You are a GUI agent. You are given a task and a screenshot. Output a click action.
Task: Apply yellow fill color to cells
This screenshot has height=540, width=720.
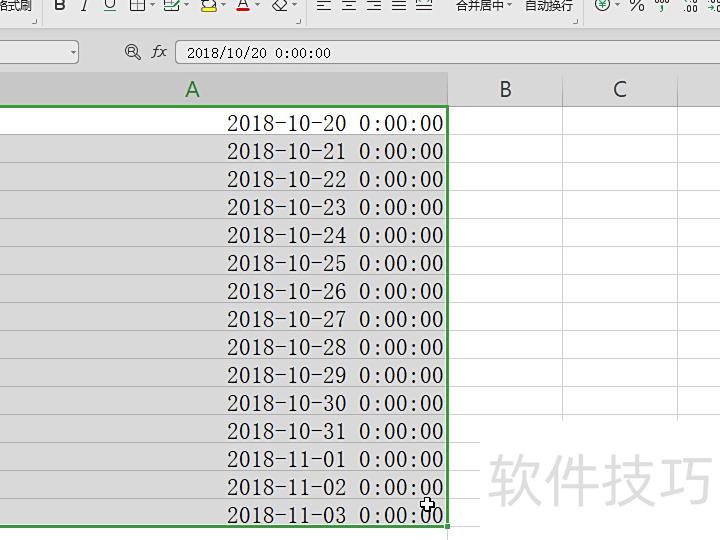(x=208, y=6)
